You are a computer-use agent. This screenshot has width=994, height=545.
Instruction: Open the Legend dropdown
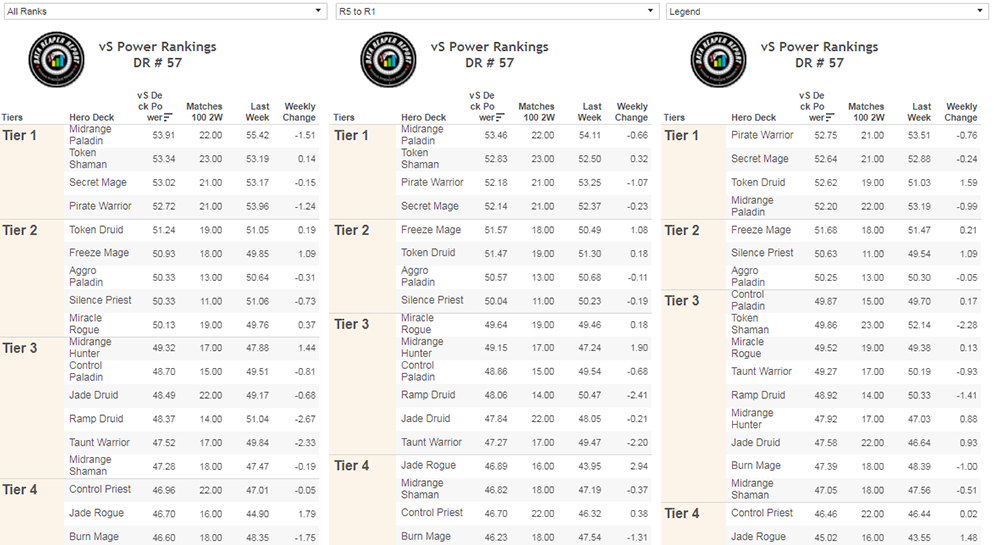(x=827, y=11)
